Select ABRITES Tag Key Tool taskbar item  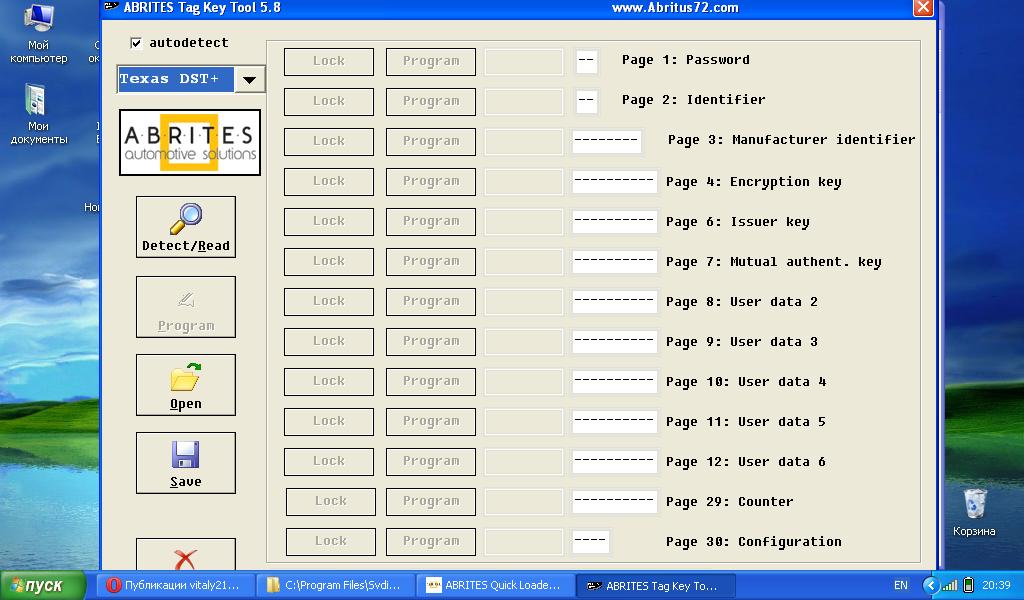click(656, 585)
